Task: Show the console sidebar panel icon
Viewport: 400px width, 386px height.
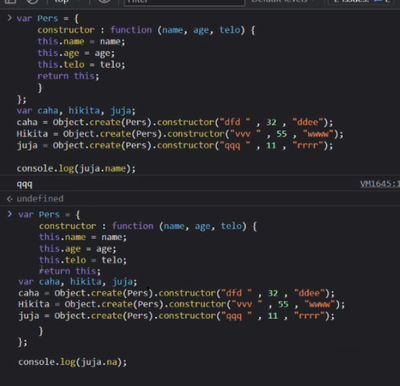Action: [10, 1]
